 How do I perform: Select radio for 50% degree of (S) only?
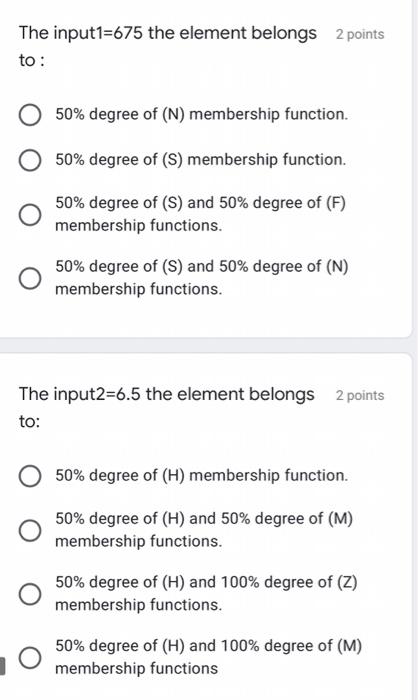pos(30,160)
